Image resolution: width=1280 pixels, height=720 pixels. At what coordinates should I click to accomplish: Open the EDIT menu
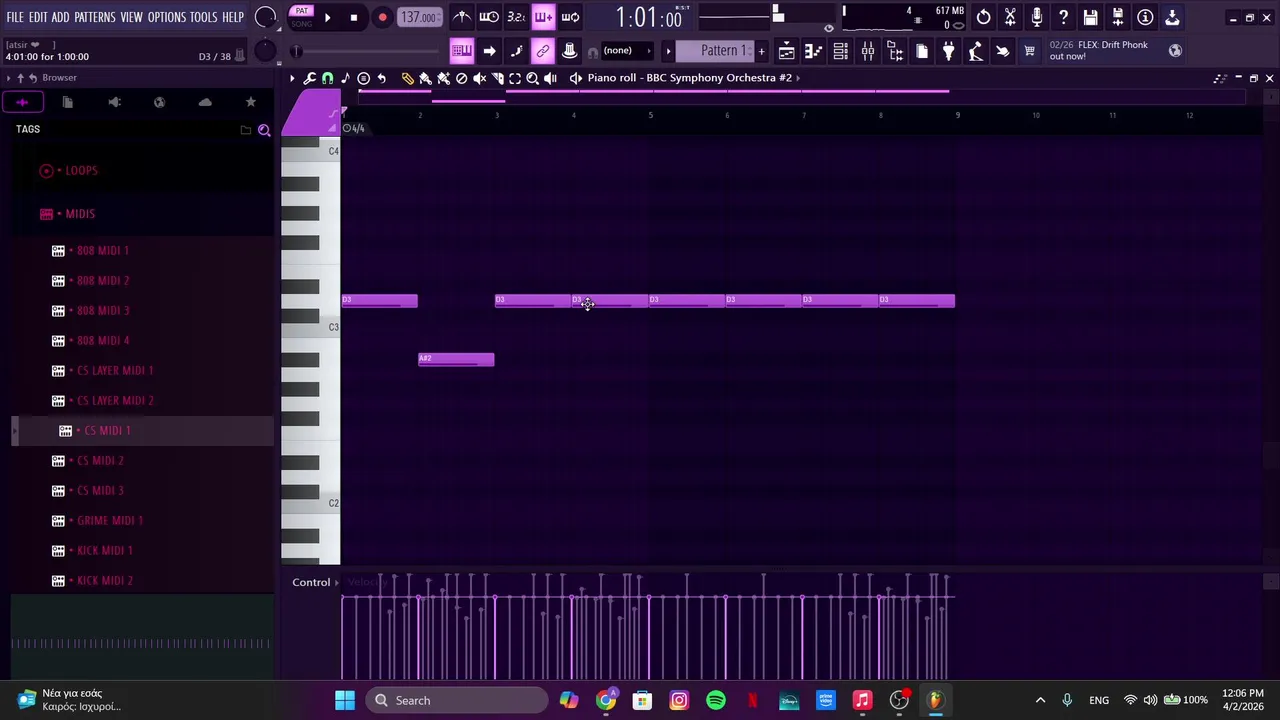pyautogui.click(x=38, y=17)
